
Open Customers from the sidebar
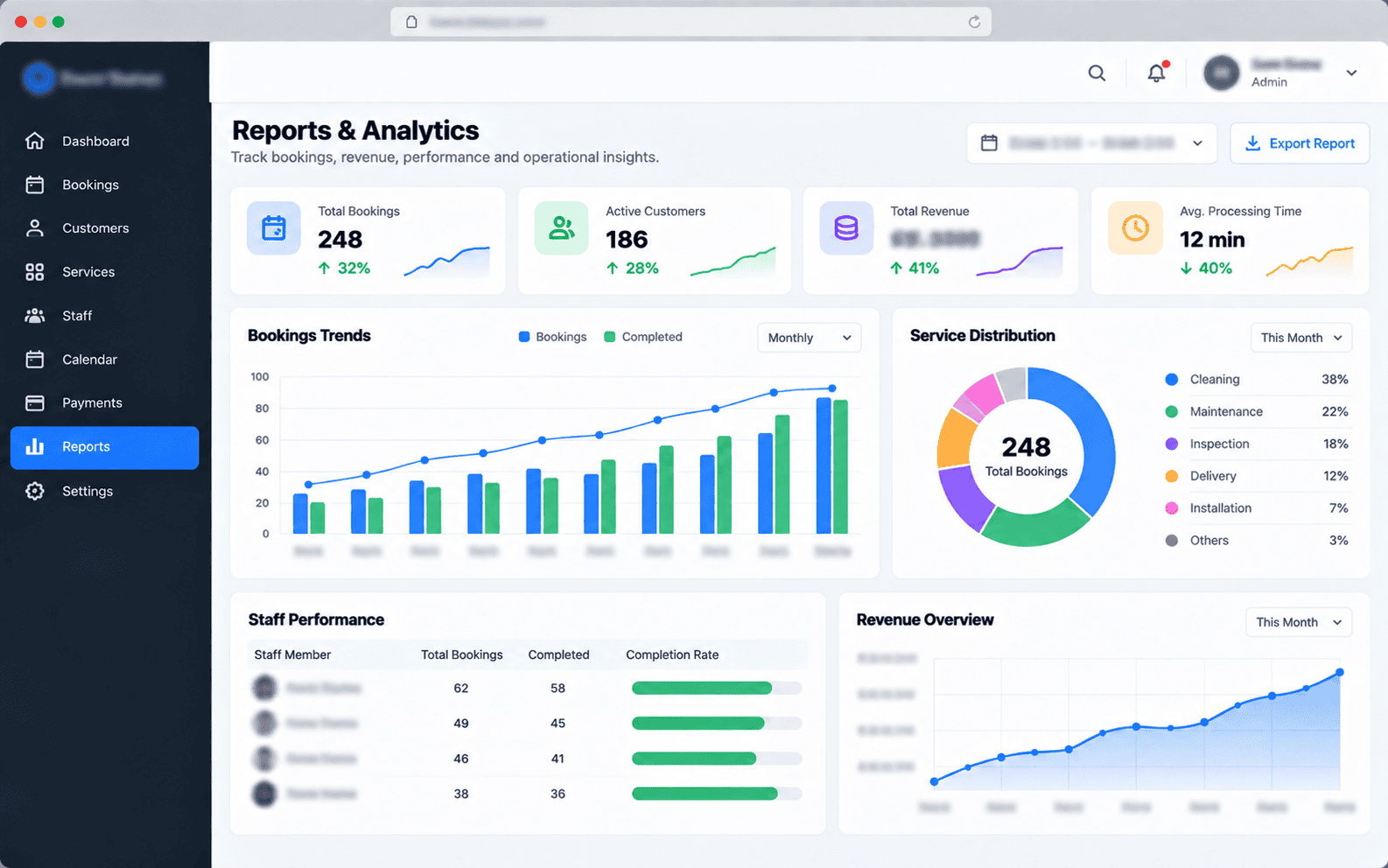[x=105, y=228]
